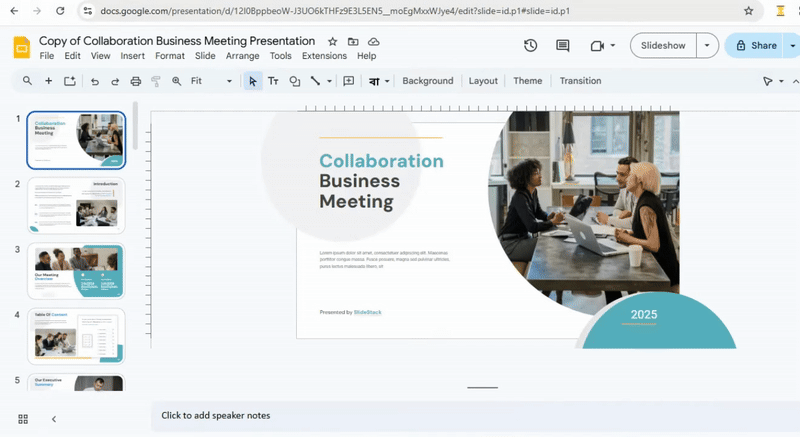
Task: Open the comments panel icon
Action: coord(563,46)
